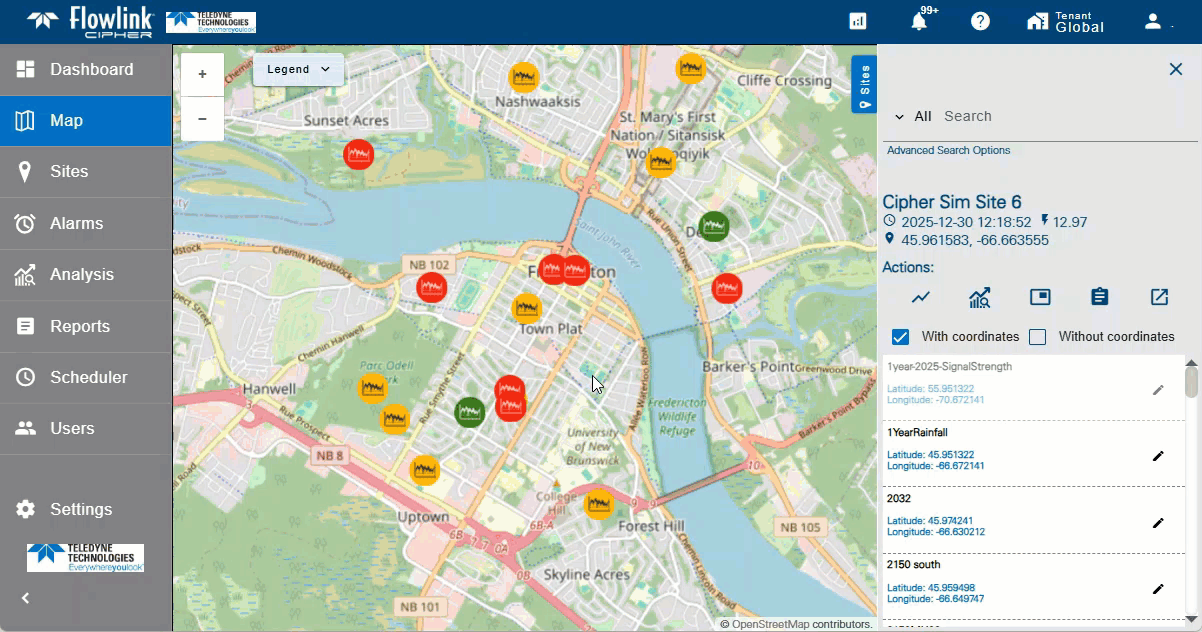This screenshot has height=632, width=1202.
Task: Open the All search filter dropdown
Action: pyautogui.click(x=912, y=117)
